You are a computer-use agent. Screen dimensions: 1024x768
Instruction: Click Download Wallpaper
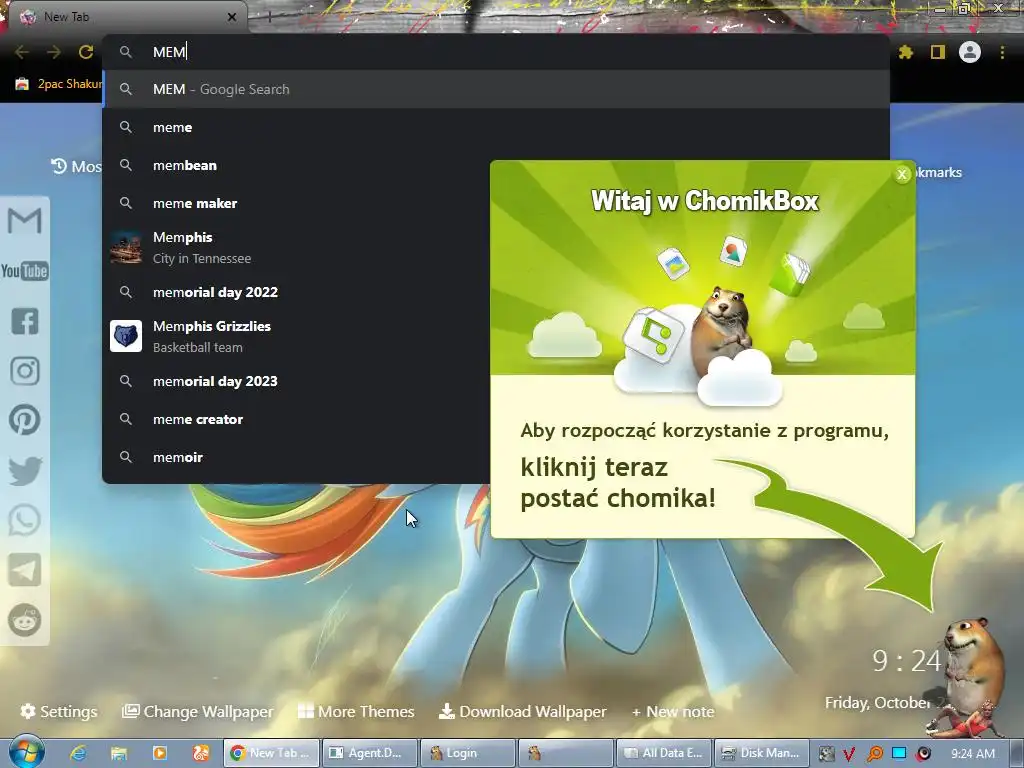click(522, 711)
